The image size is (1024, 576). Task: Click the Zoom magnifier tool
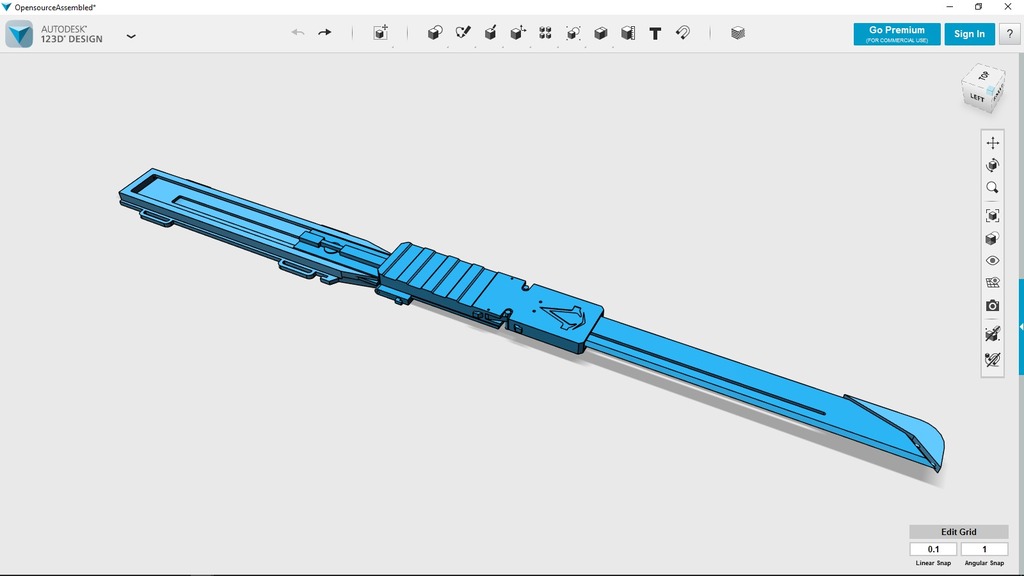[992, 188]
